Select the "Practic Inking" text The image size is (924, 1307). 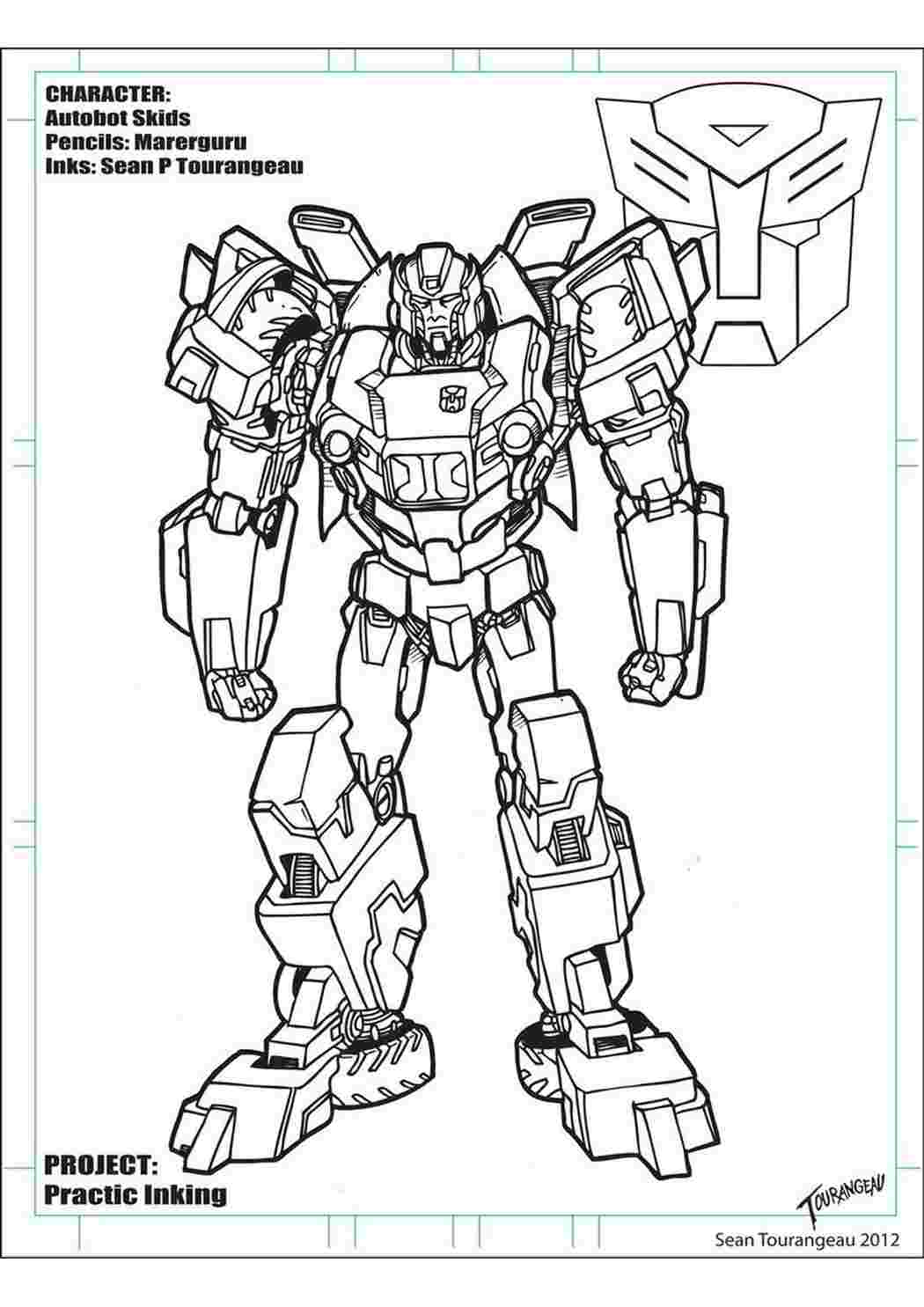point(135,1194)
